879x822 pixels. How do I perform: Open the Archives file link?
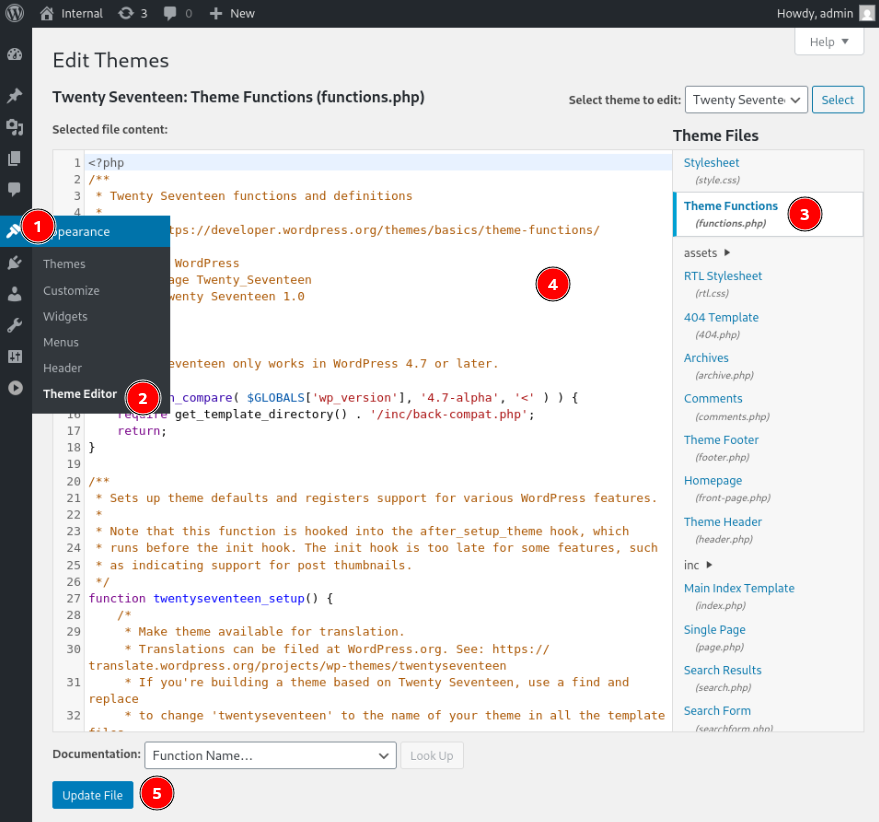(706, 358)
